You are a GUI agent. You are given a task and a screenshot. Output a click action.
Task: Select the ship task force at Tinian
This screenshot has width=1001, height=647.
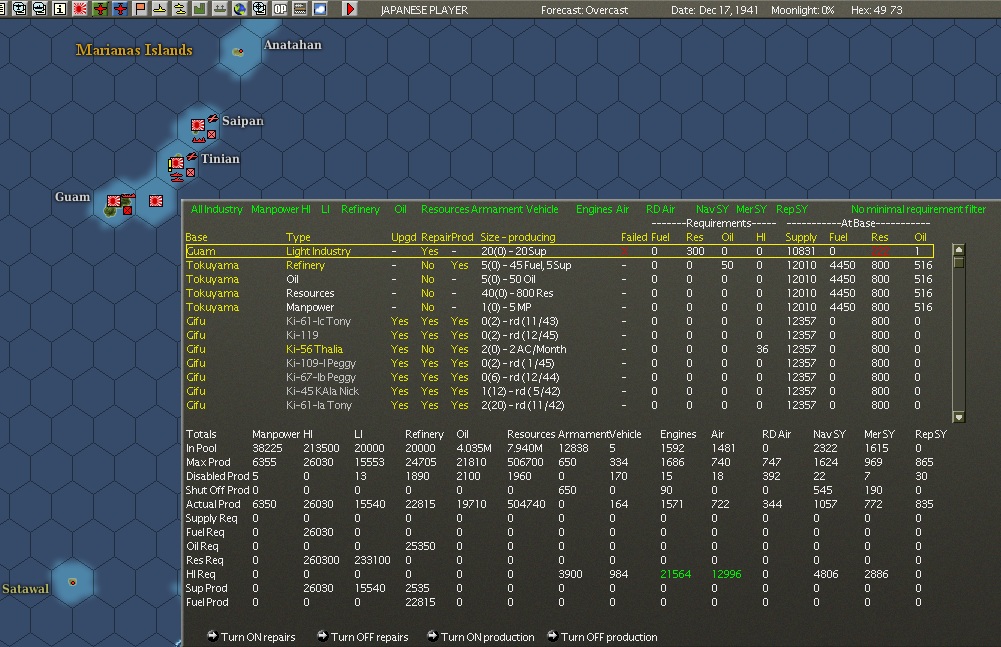coord(177,177)
